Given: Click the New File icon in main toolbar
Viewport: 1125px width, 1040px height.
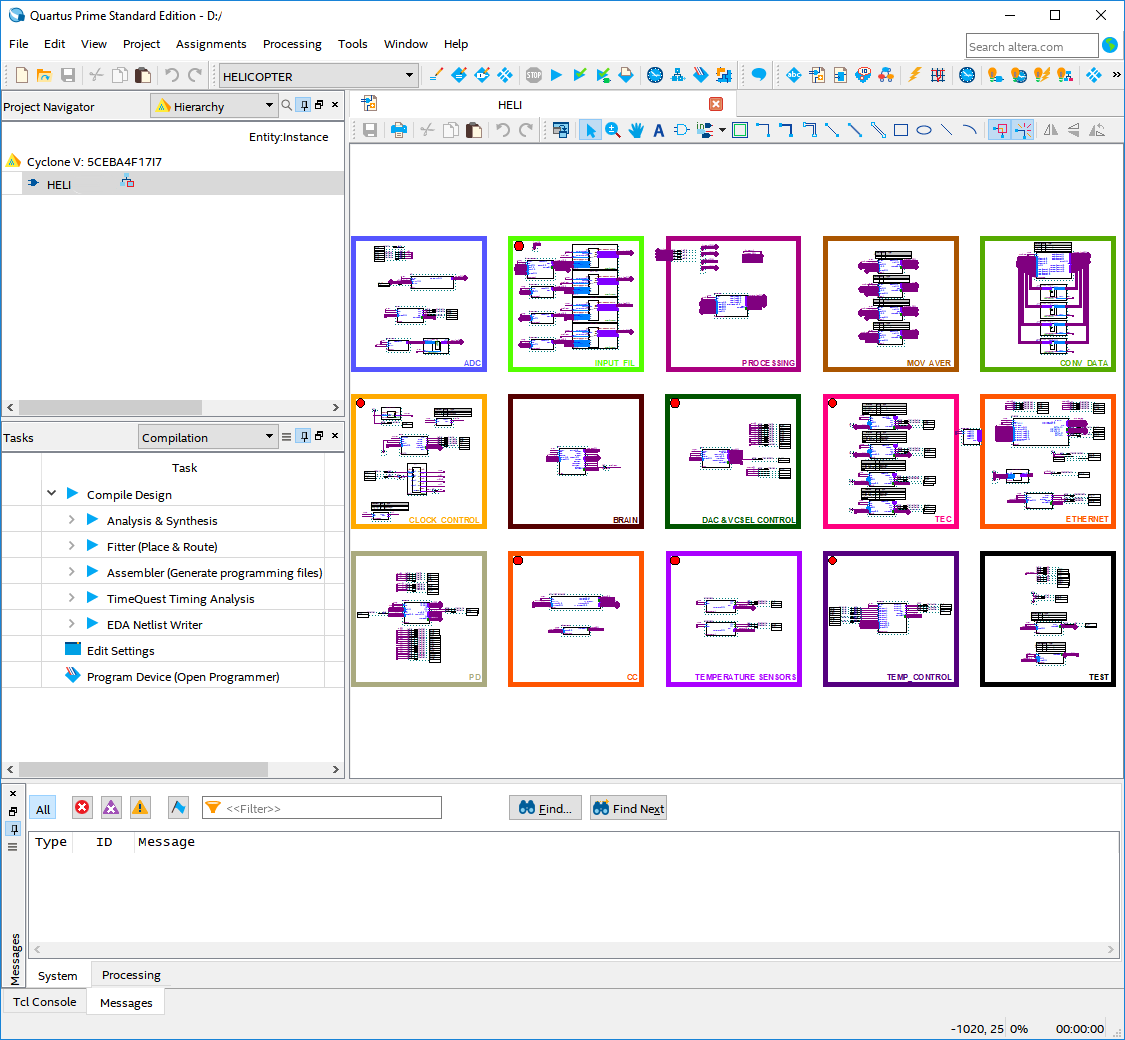Looking at the screenshot, I should point(22,75).
